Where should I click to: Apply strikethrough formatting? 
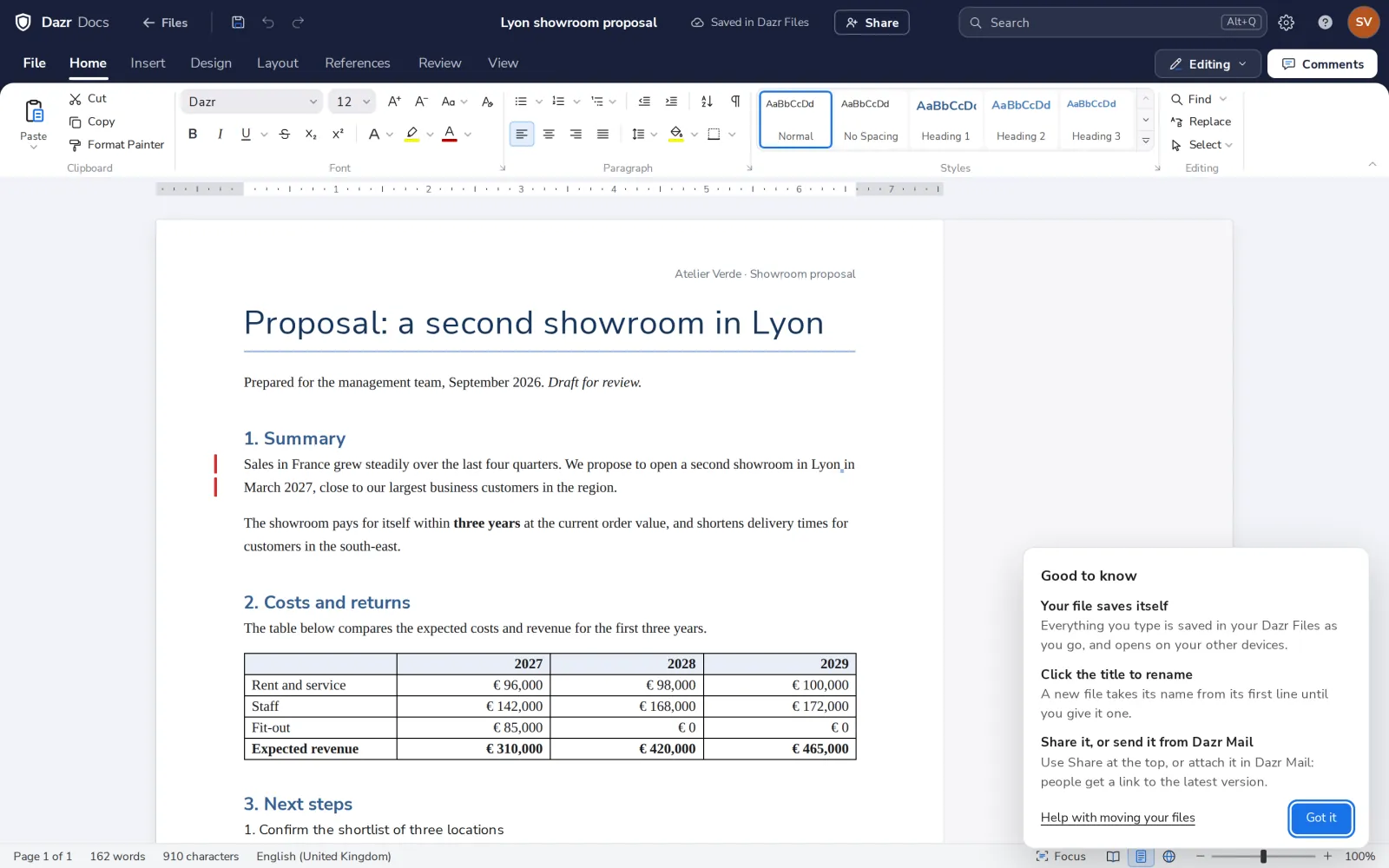pyautogui.click(x=285, y=134)
